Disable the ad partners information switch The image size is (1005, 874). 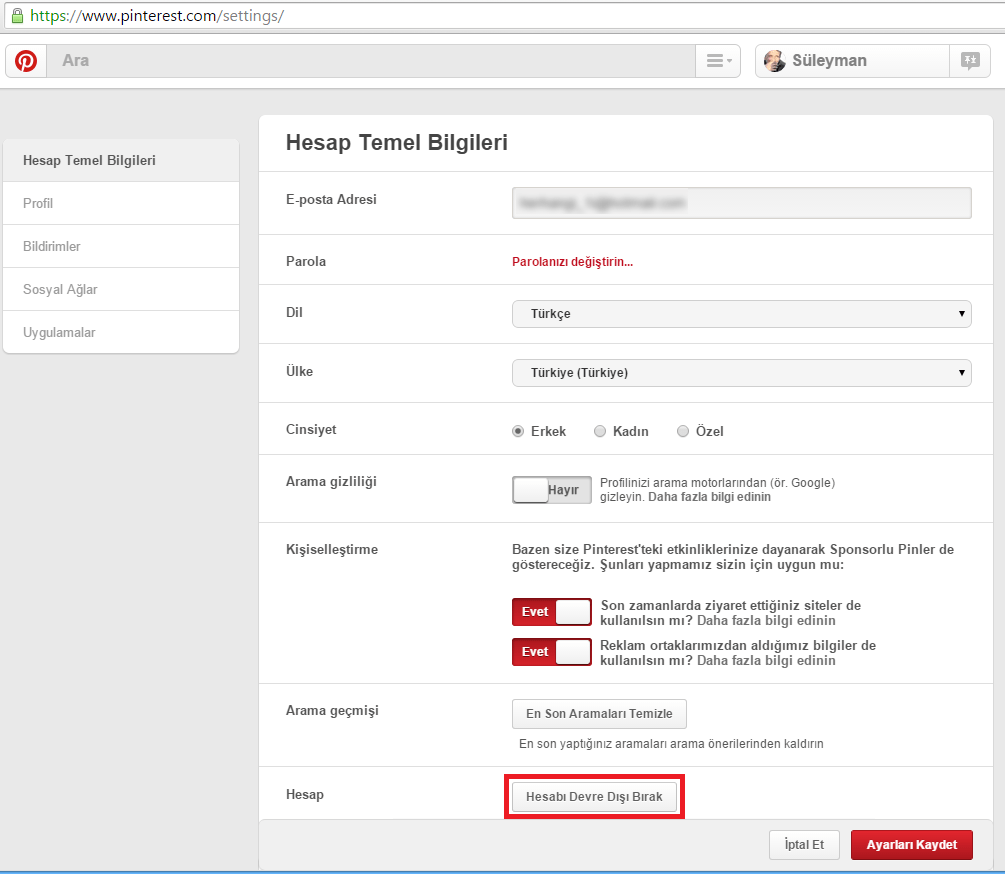(552, 652)
